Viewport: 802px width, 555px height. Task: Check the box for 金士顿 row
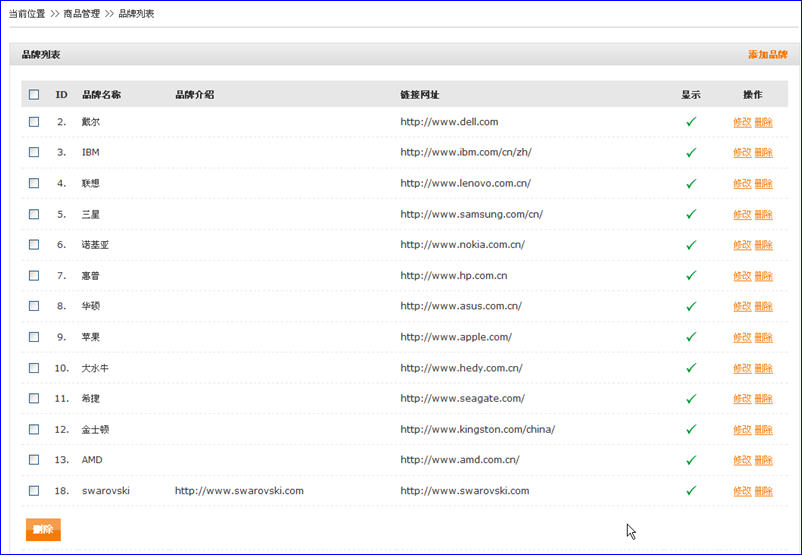click(x=34, y=429)
